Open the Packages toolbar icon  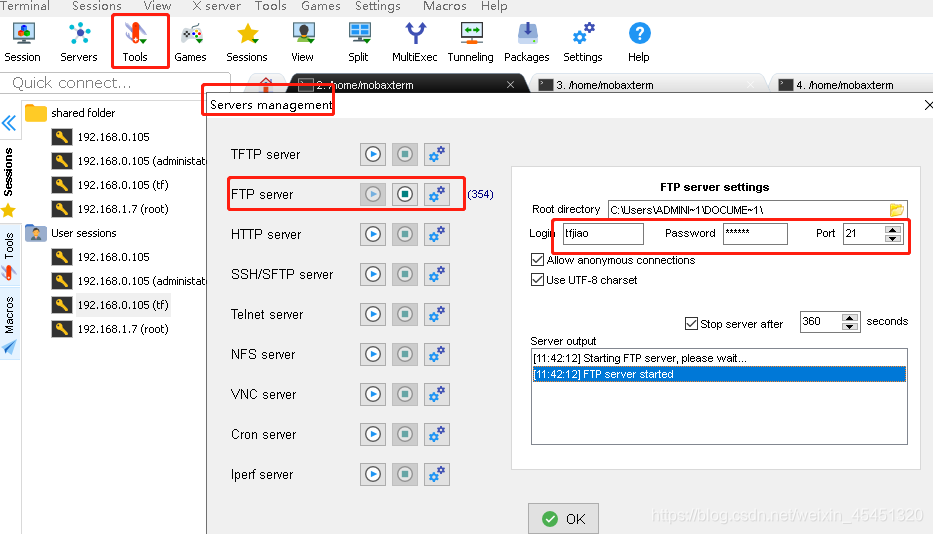click(527, 42)
